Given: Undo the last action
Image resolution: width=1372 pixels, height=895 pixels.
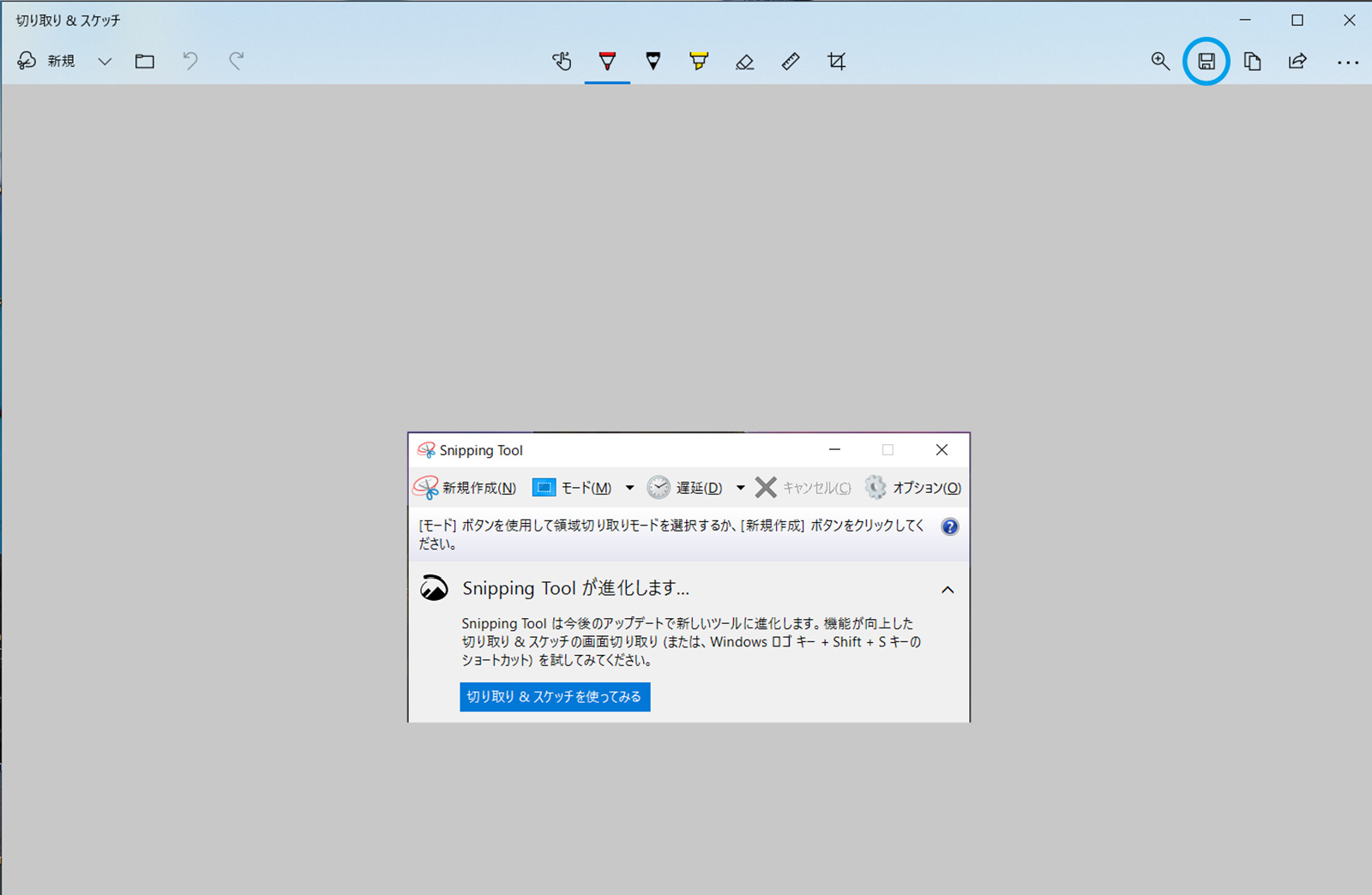Looking at the screenshot, I should coord(190,61).
